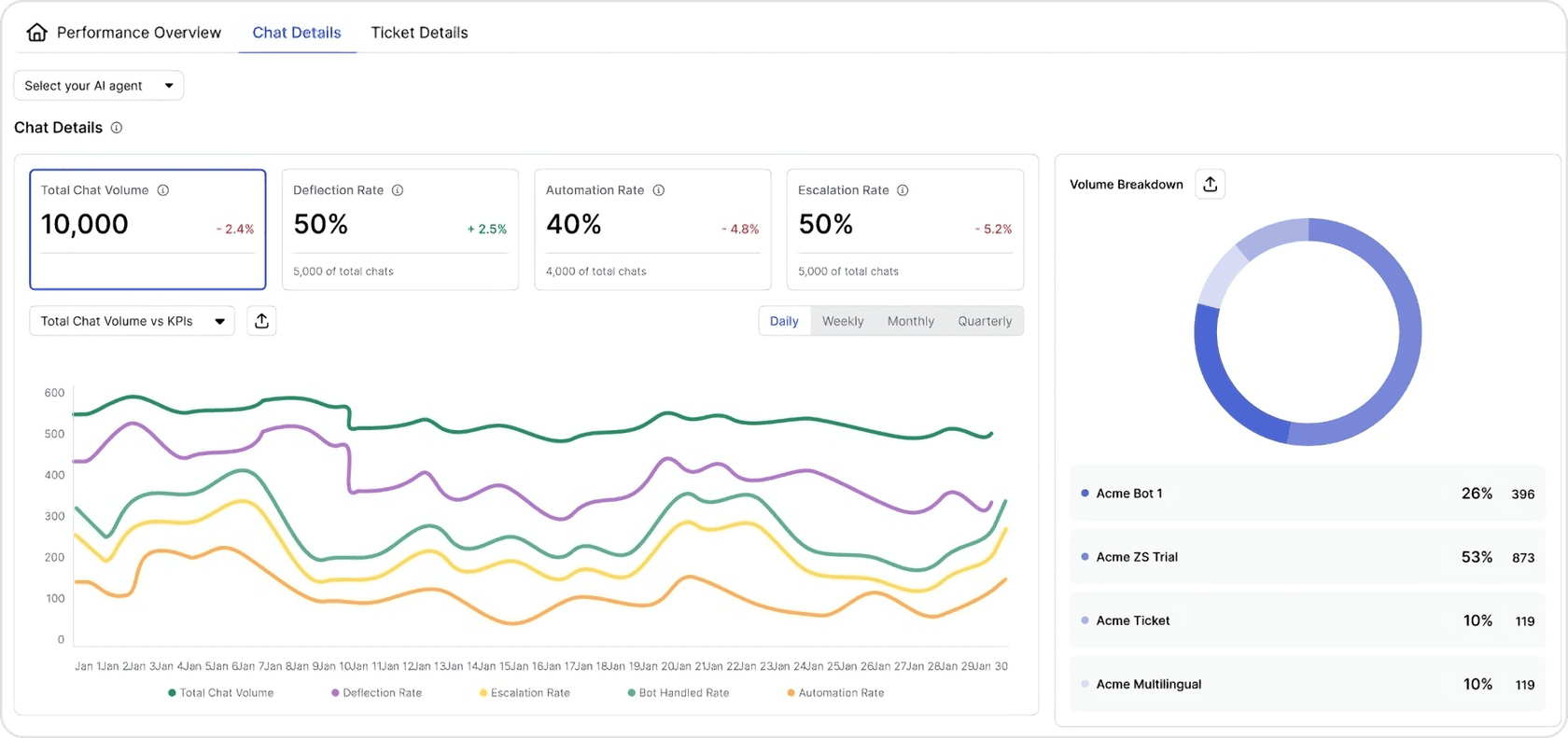Image resolution: width=1568 pixels, height=738 pixels.
Task: Click the Jan 1 label on the x-axis
Action: point(86,666)
